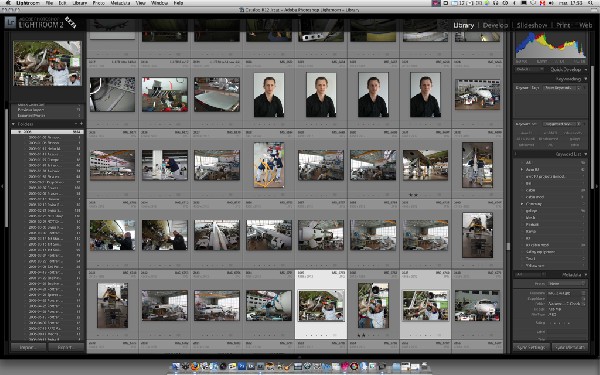
Task: Collapse the Folders panel triangle
Action: pyautogui.click(x=13, y=124)
